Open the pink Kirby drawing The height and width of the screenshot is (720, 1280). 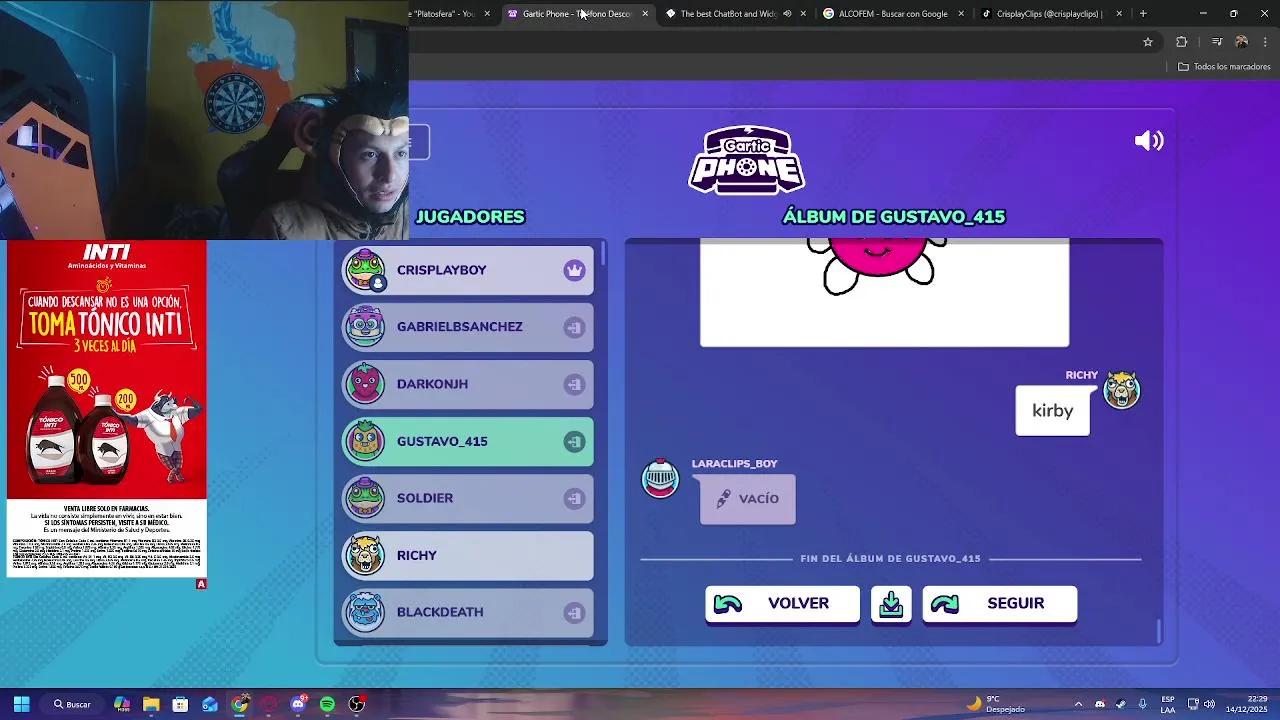click(884, 292)
